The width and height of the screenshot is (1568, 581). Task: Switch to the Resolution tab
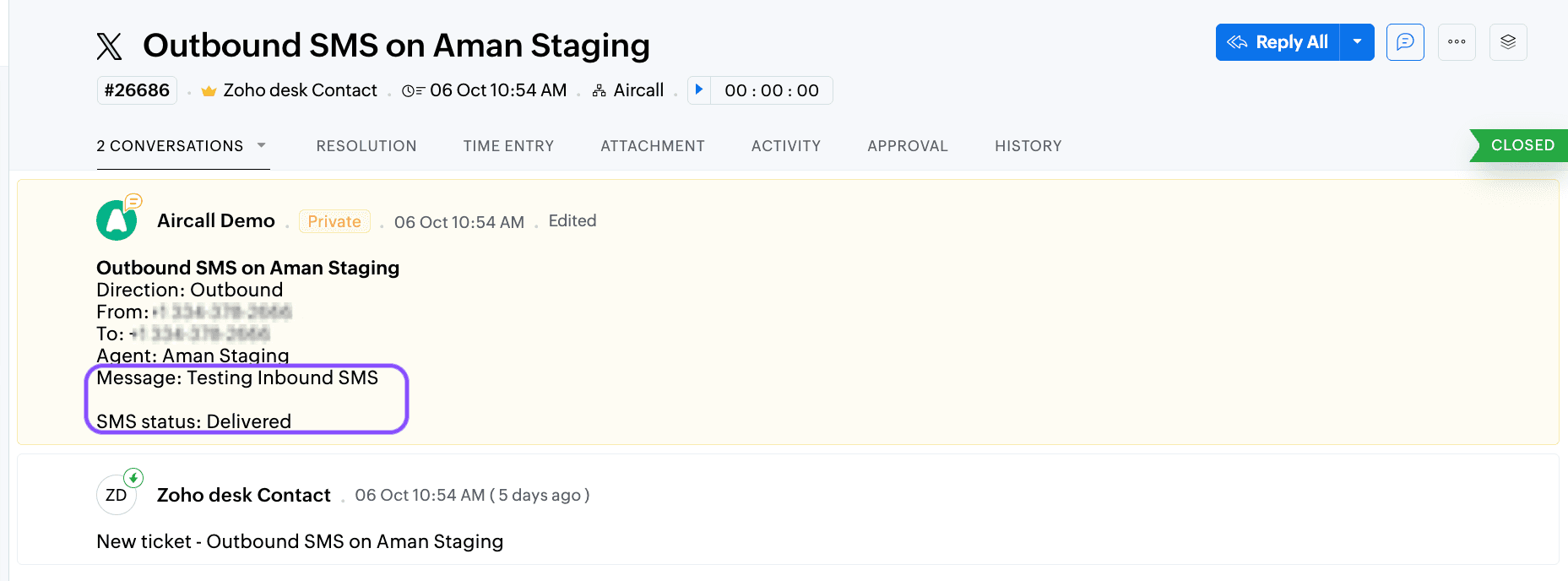366,146
